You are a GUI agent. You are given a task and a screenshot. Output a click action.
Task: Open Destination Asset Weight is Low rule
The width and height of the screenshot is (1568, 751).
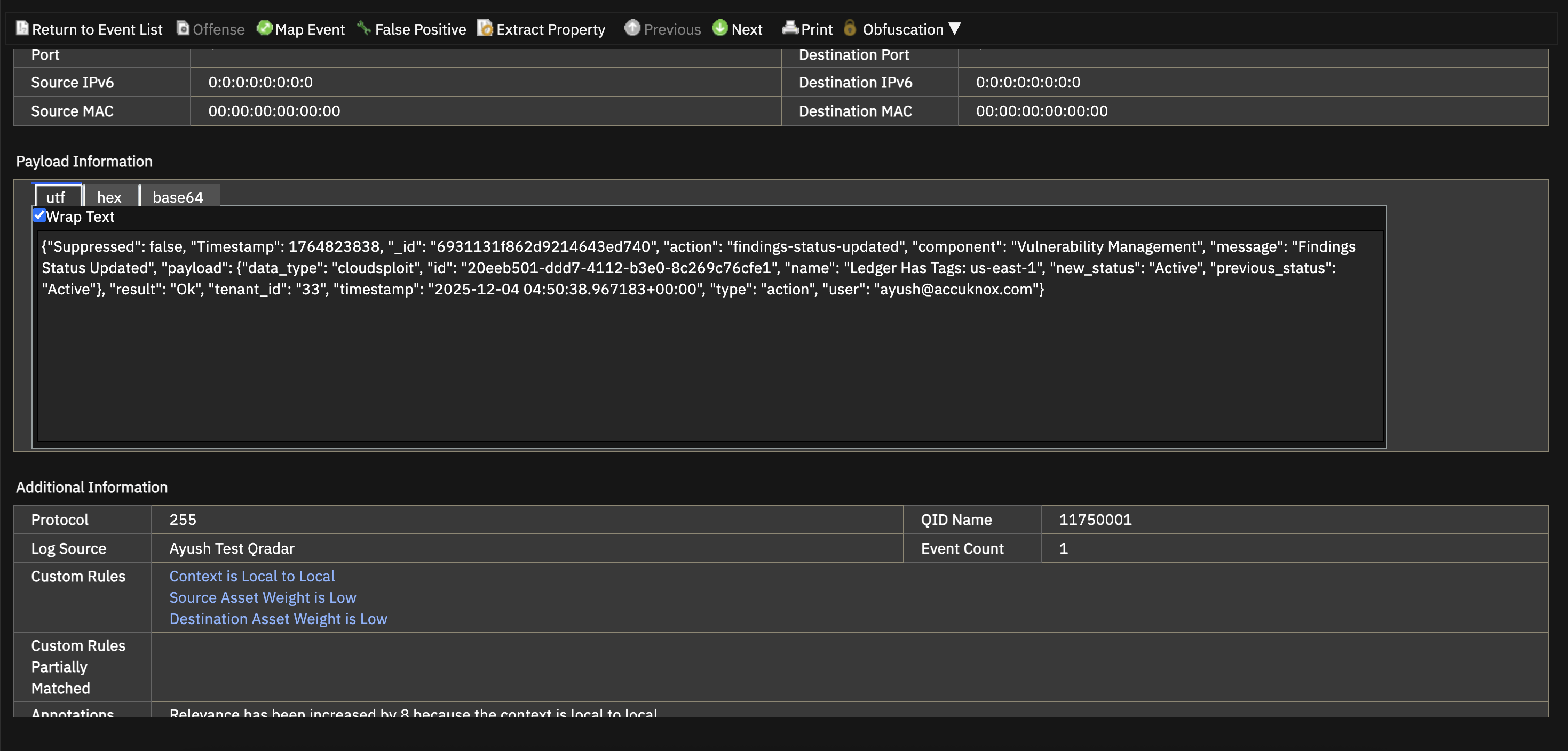(278, 618)
